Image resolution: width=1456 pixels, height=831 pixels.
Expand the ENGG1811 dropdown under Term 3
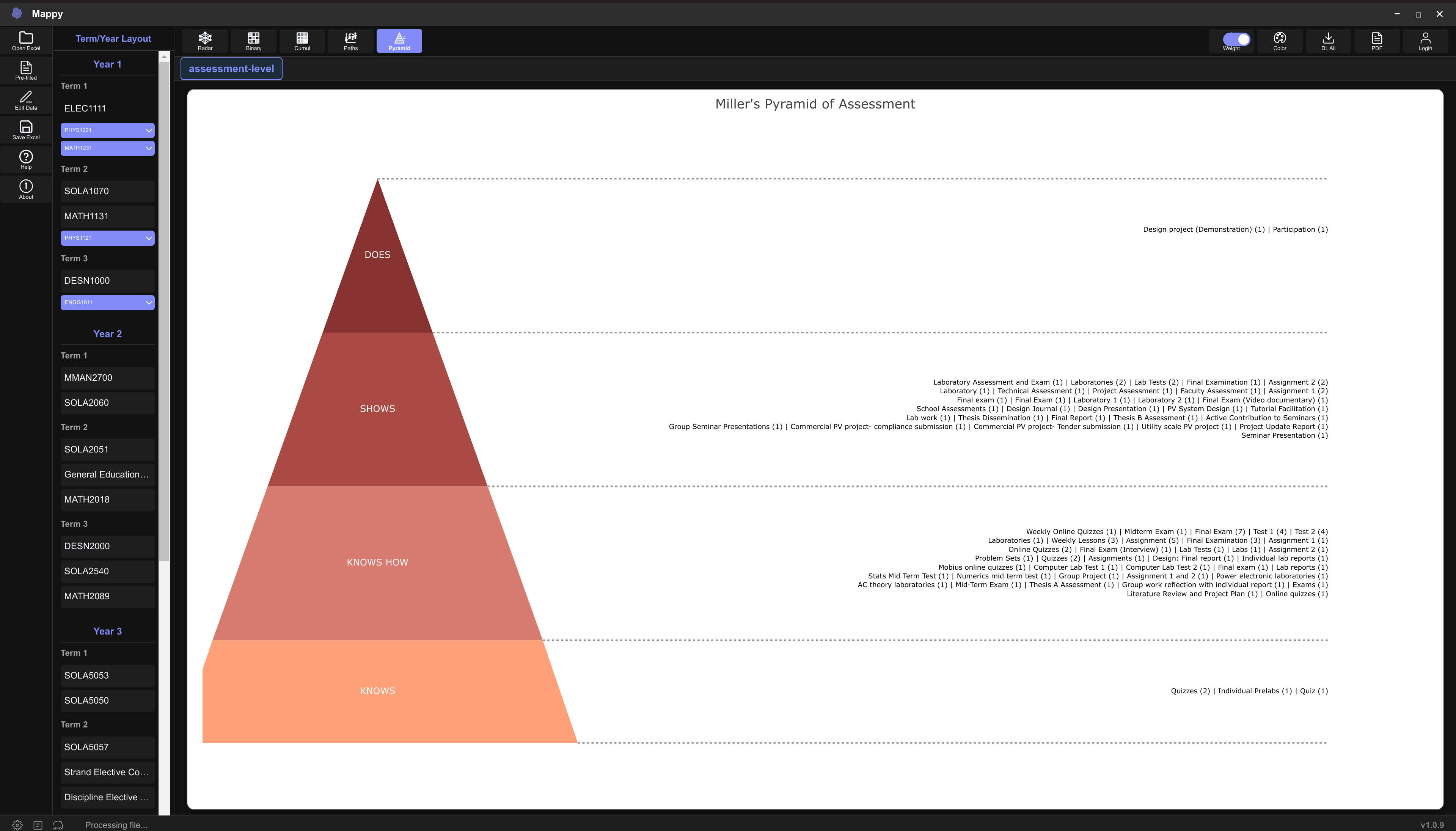point(107,303)
